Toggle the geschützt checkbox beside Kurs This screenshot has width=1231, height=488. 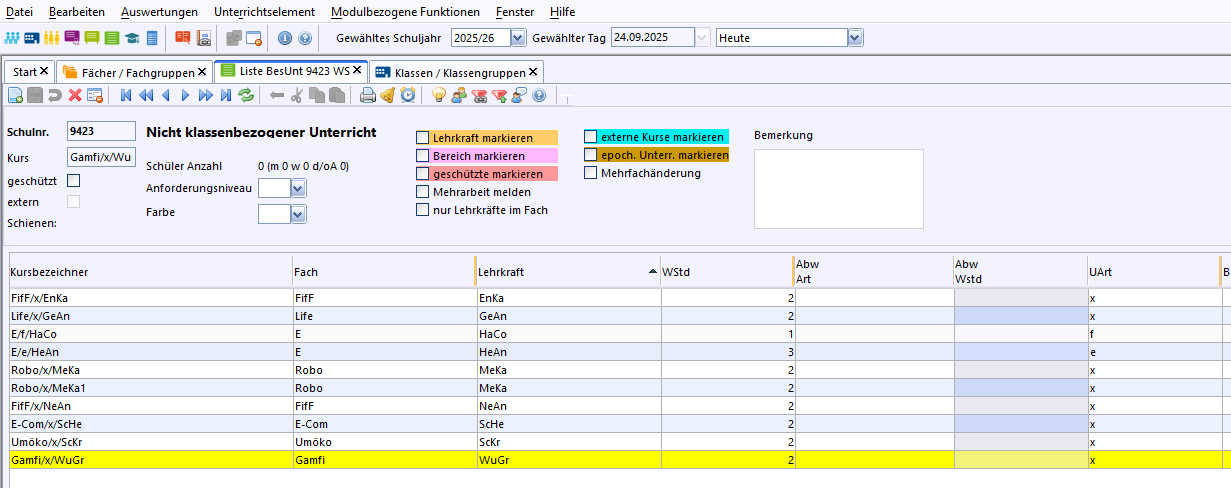[73, 181]
